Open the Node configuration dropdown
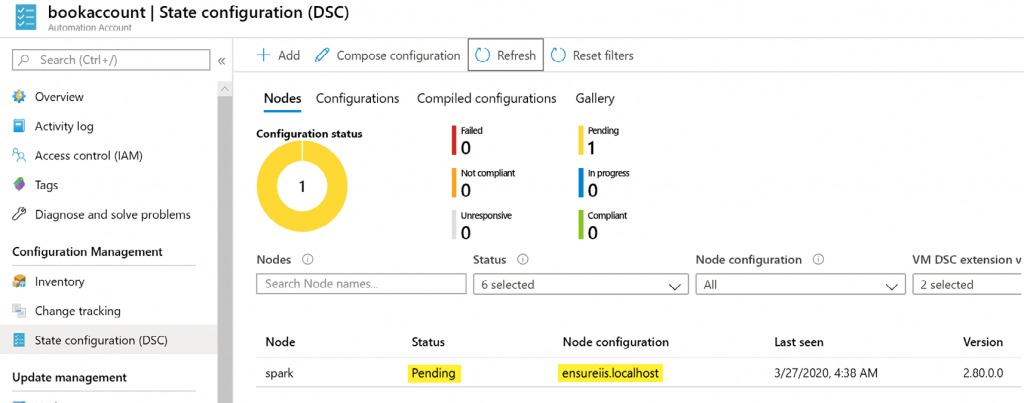Viewport: 1024px width, 403px height. tap(800, 285)
